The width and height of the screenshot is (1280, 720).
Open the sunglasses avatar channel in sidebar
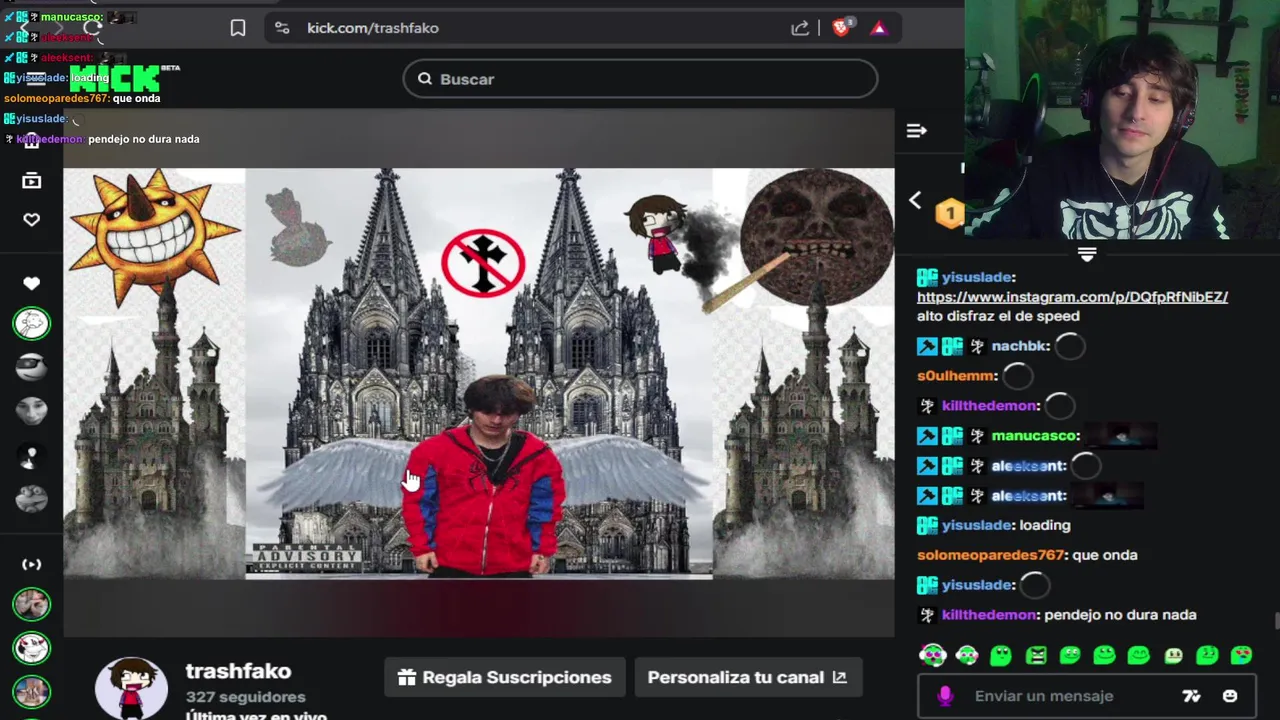(31, 367)
